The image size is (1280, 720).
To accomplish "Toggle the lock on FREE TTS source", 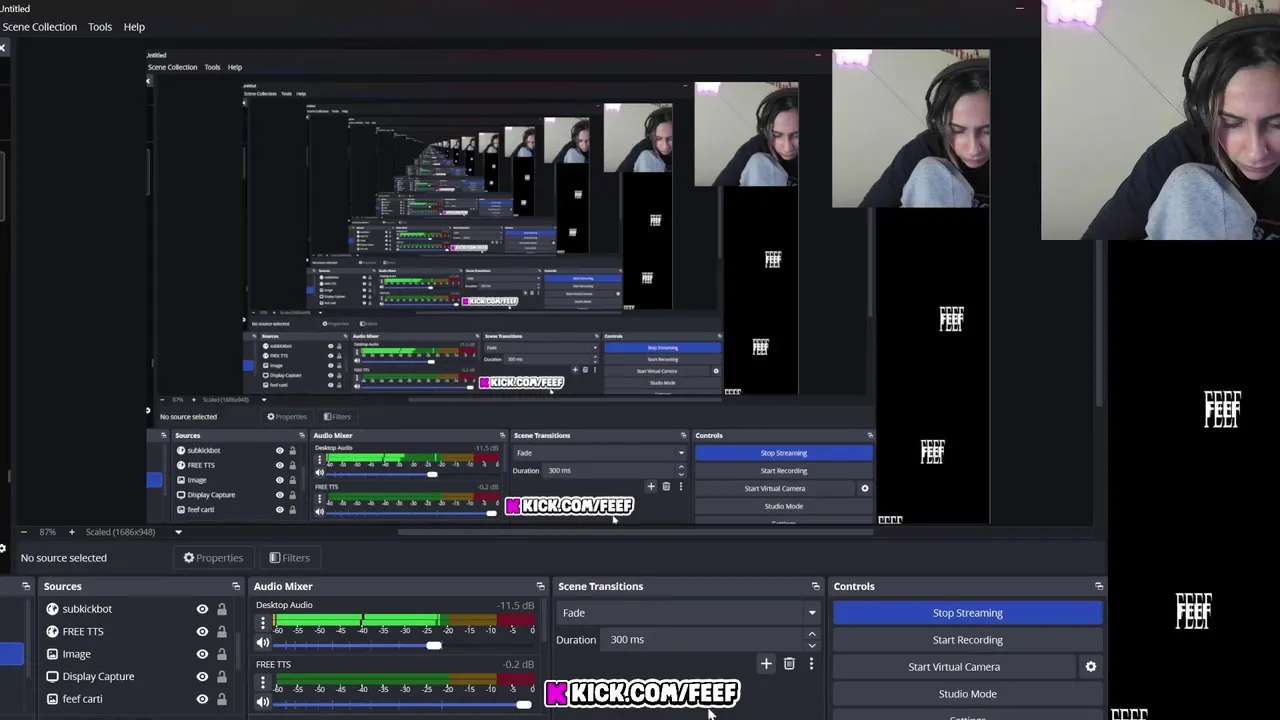I will click(x=222, y=631).
